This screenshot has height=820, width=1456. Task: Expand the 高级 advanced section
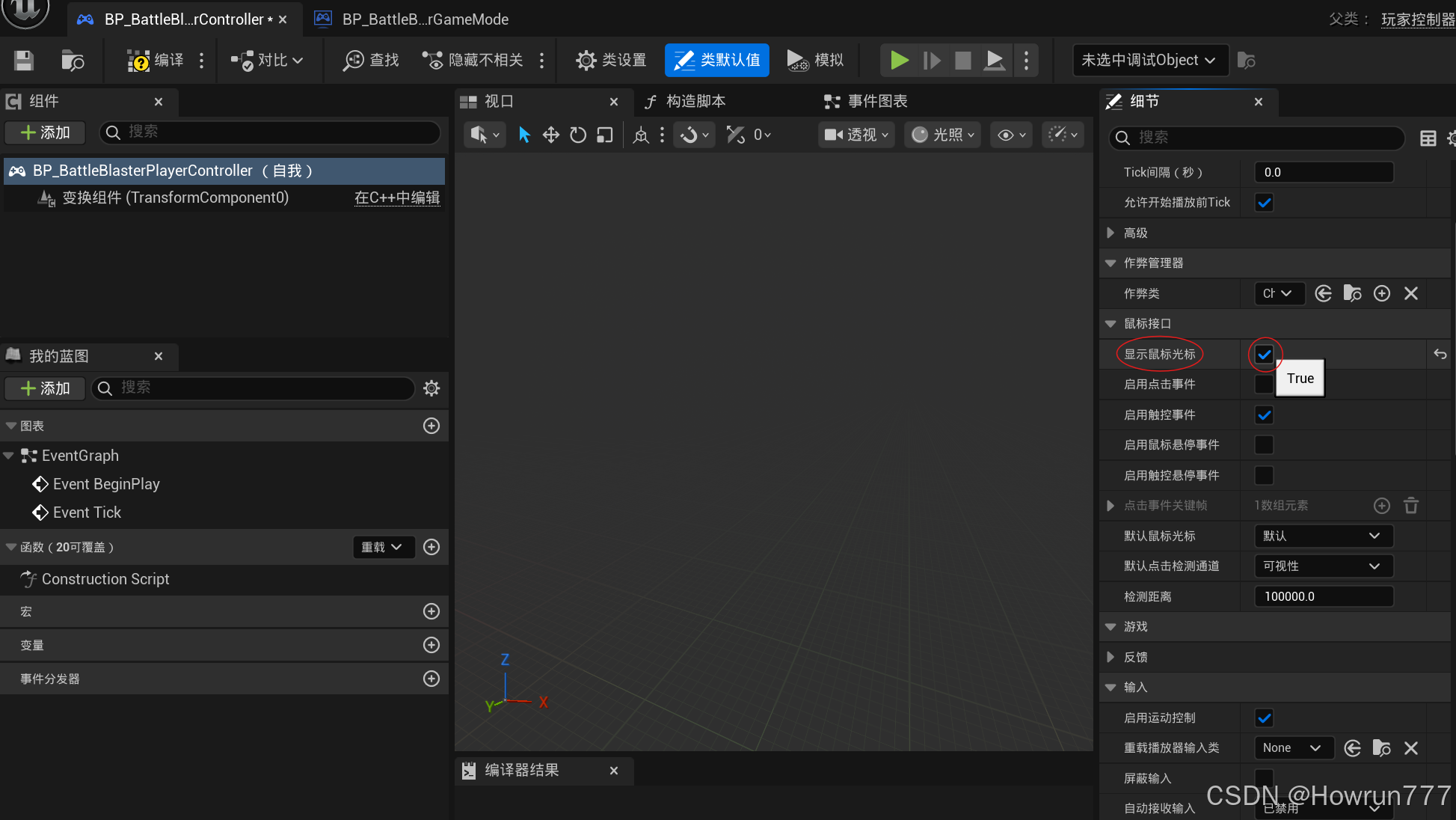[1111, 233]
